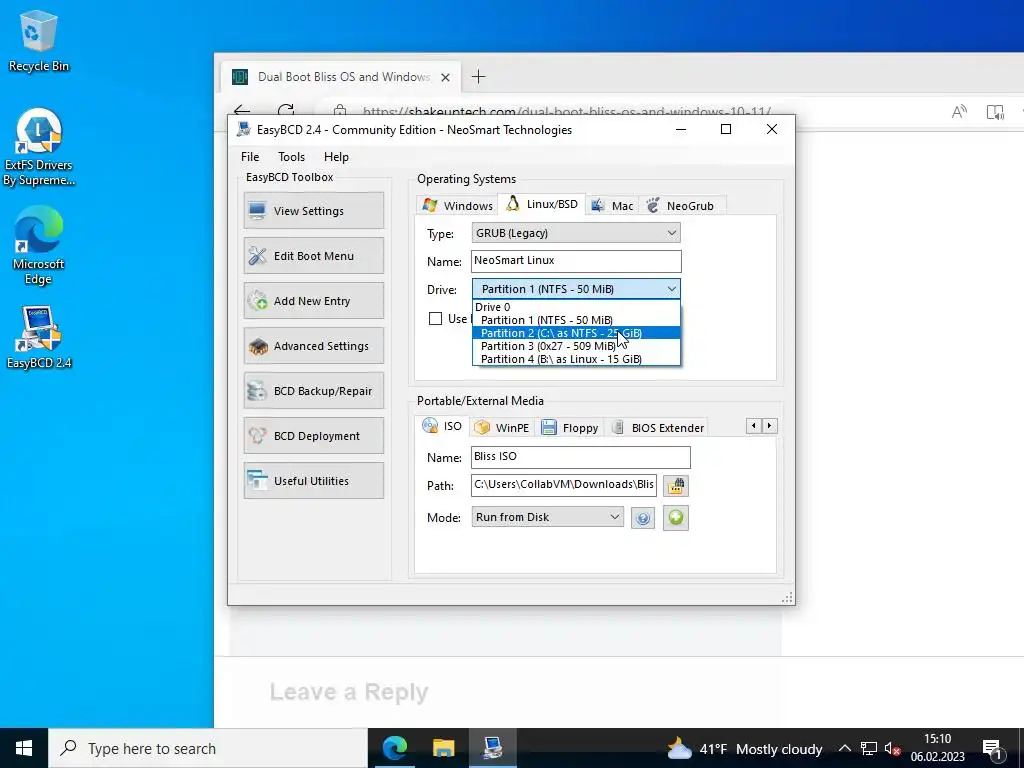Choose Partition 3 (0x27 - 509 MiB) entry
Image resolution: width=1024 pixels, height=768 pixels.
coord(576,346)
